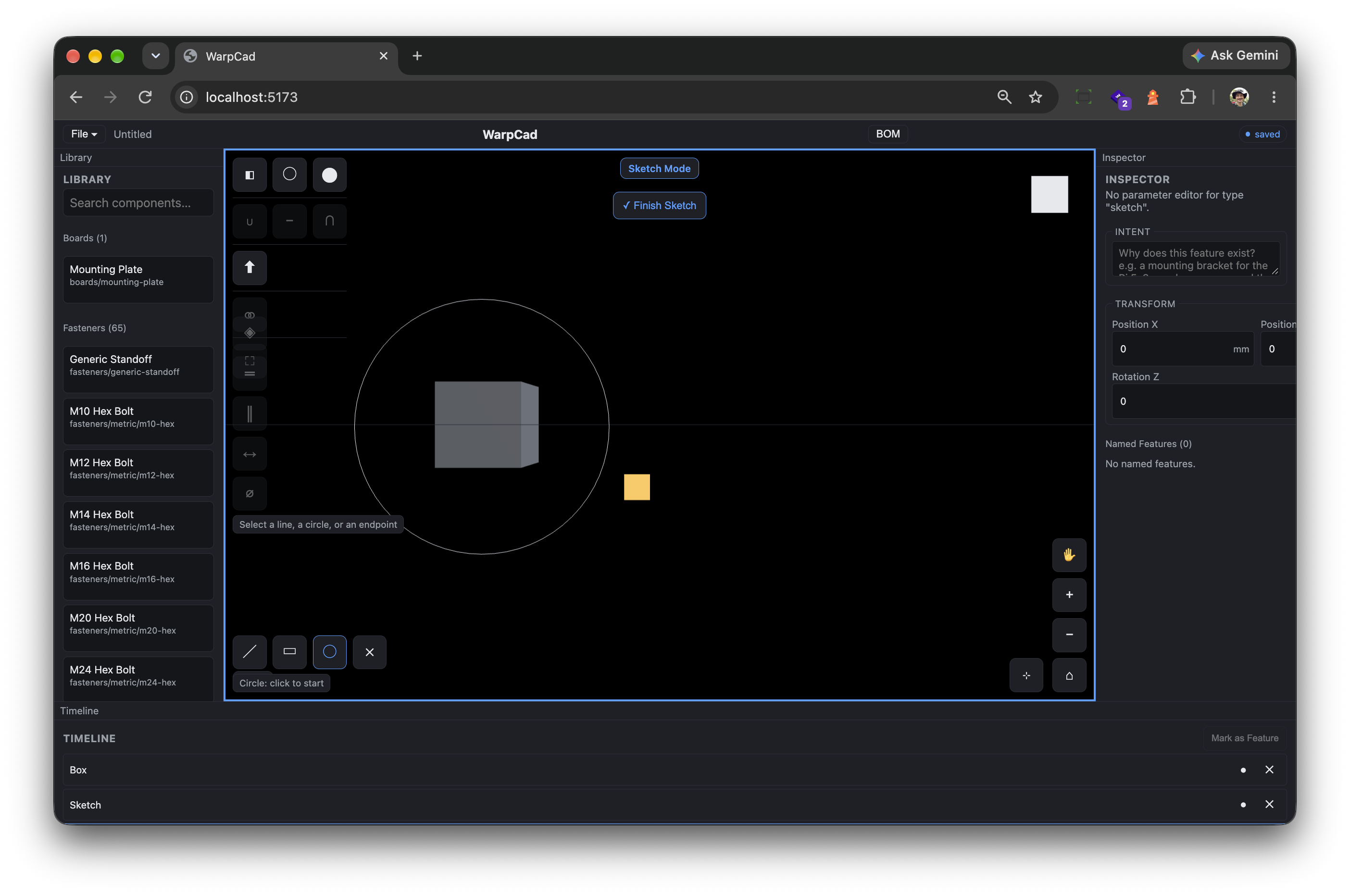Select the Box row in the timeline

(x=675, y=770)
